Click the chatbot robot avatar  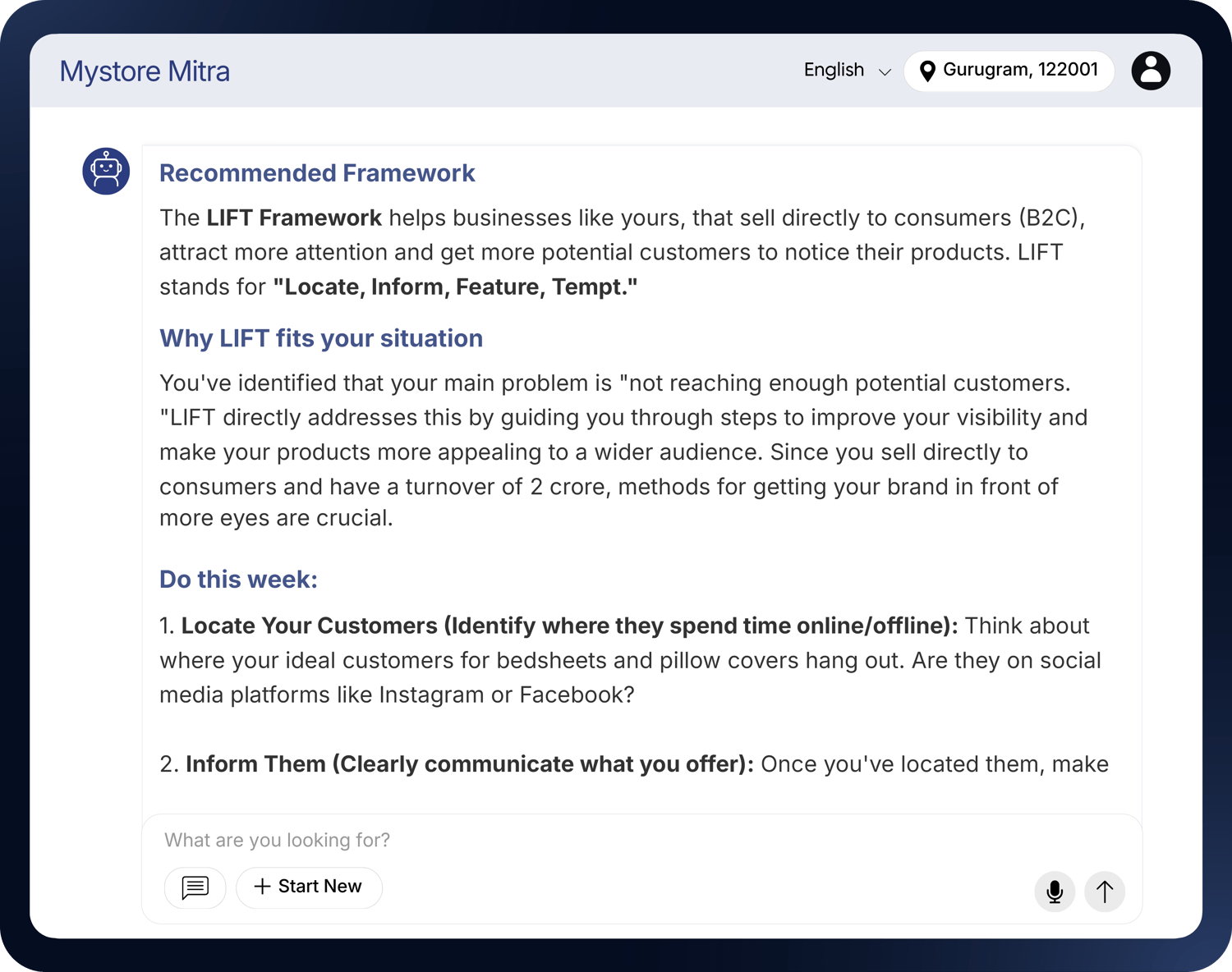pos(106,171)
